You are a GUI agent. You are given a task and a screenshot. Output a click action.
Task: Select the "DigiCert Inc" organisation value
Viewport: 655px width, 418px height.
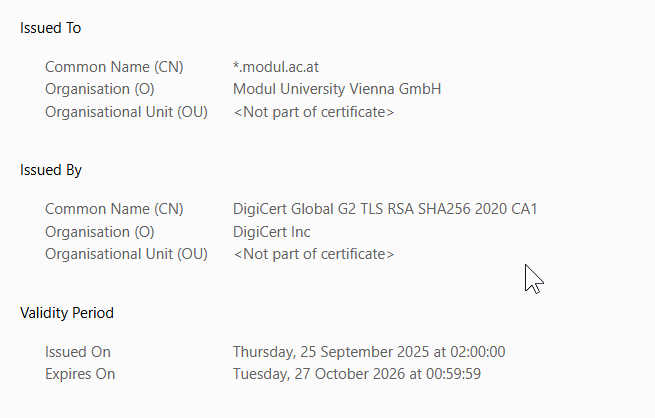tap(272, 232)
